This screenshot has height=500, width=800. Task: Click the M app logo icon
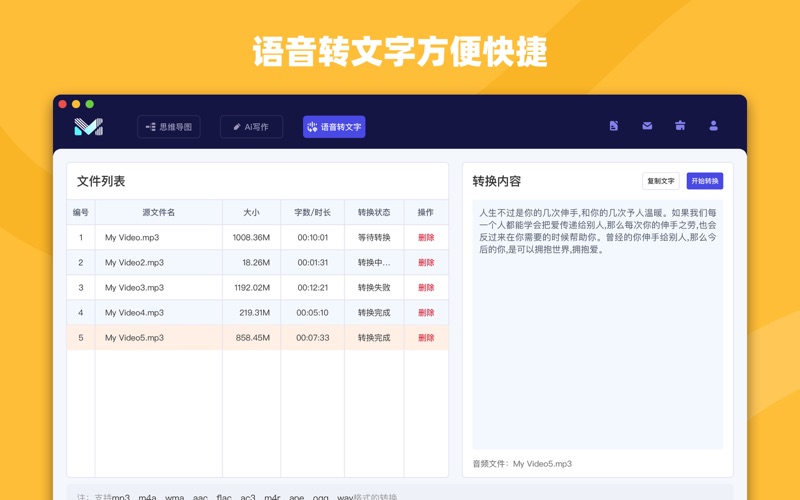coord(88,127)
